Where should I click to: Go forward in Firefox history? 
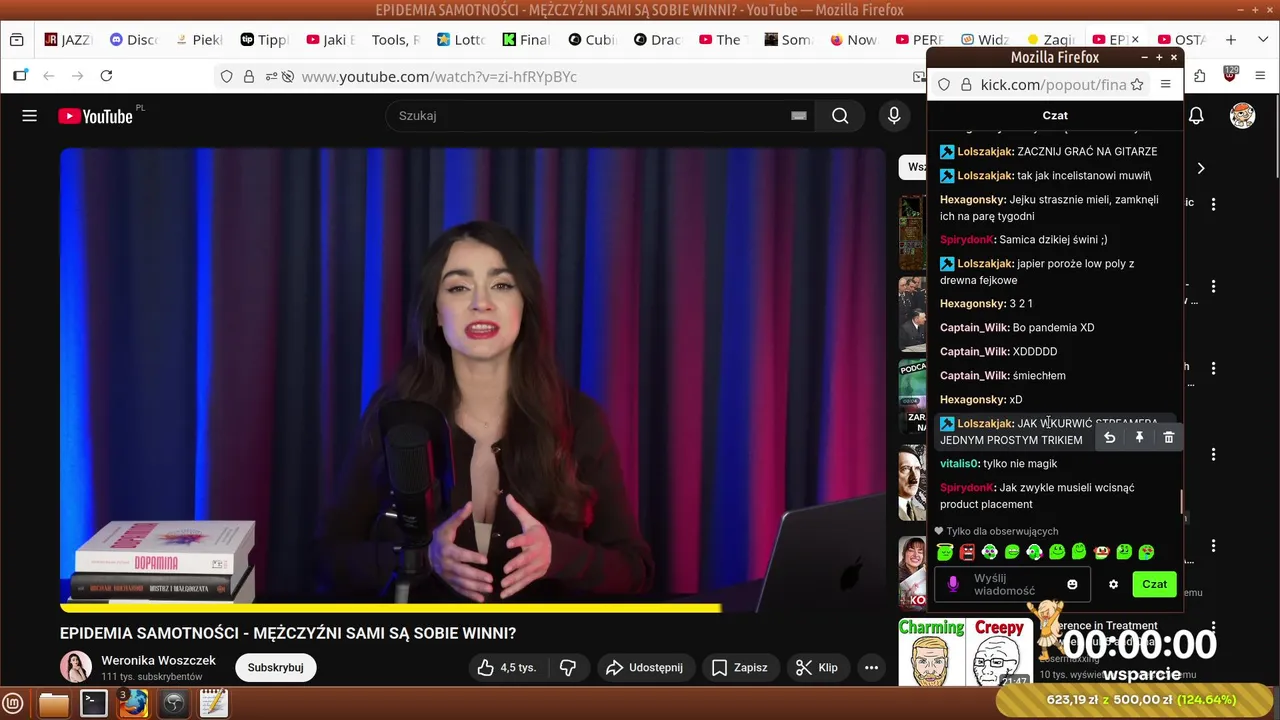77,76
